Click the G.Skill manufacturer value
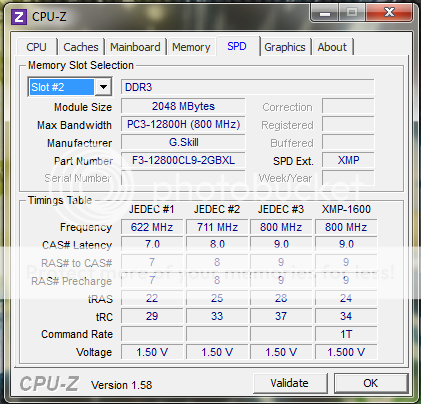 pyautogui.click(x=183, y=142)
